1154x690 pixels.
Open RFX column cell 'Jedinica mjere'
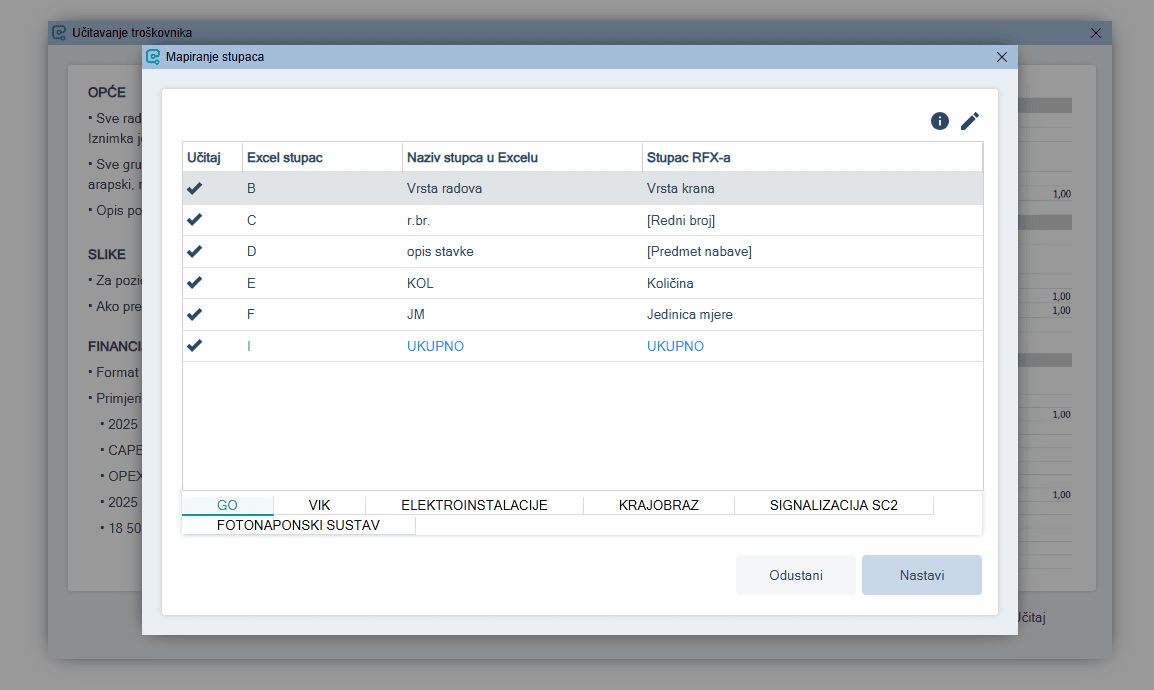pyautogui.click(x=690, y=315)
